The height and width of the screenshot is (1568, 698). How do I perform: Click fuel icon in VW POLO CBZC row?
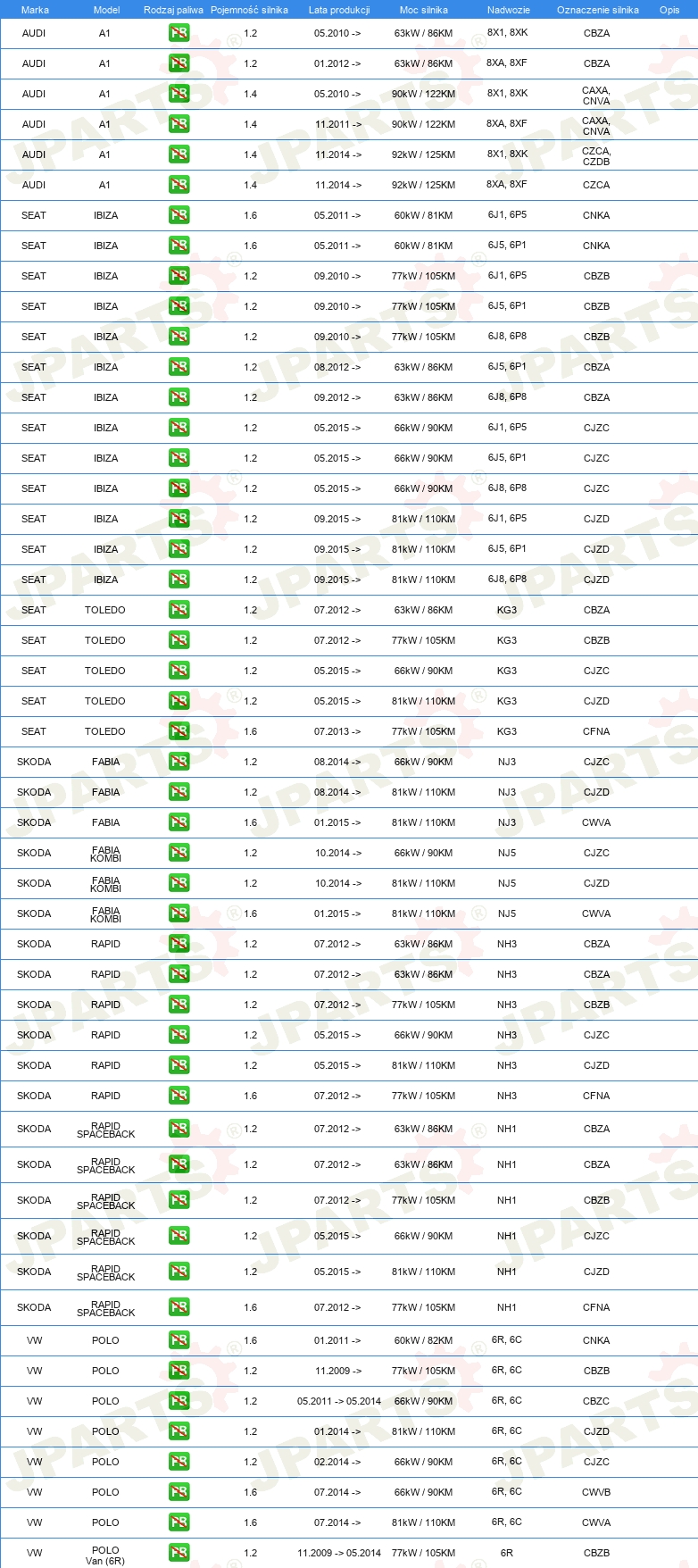179,1401
